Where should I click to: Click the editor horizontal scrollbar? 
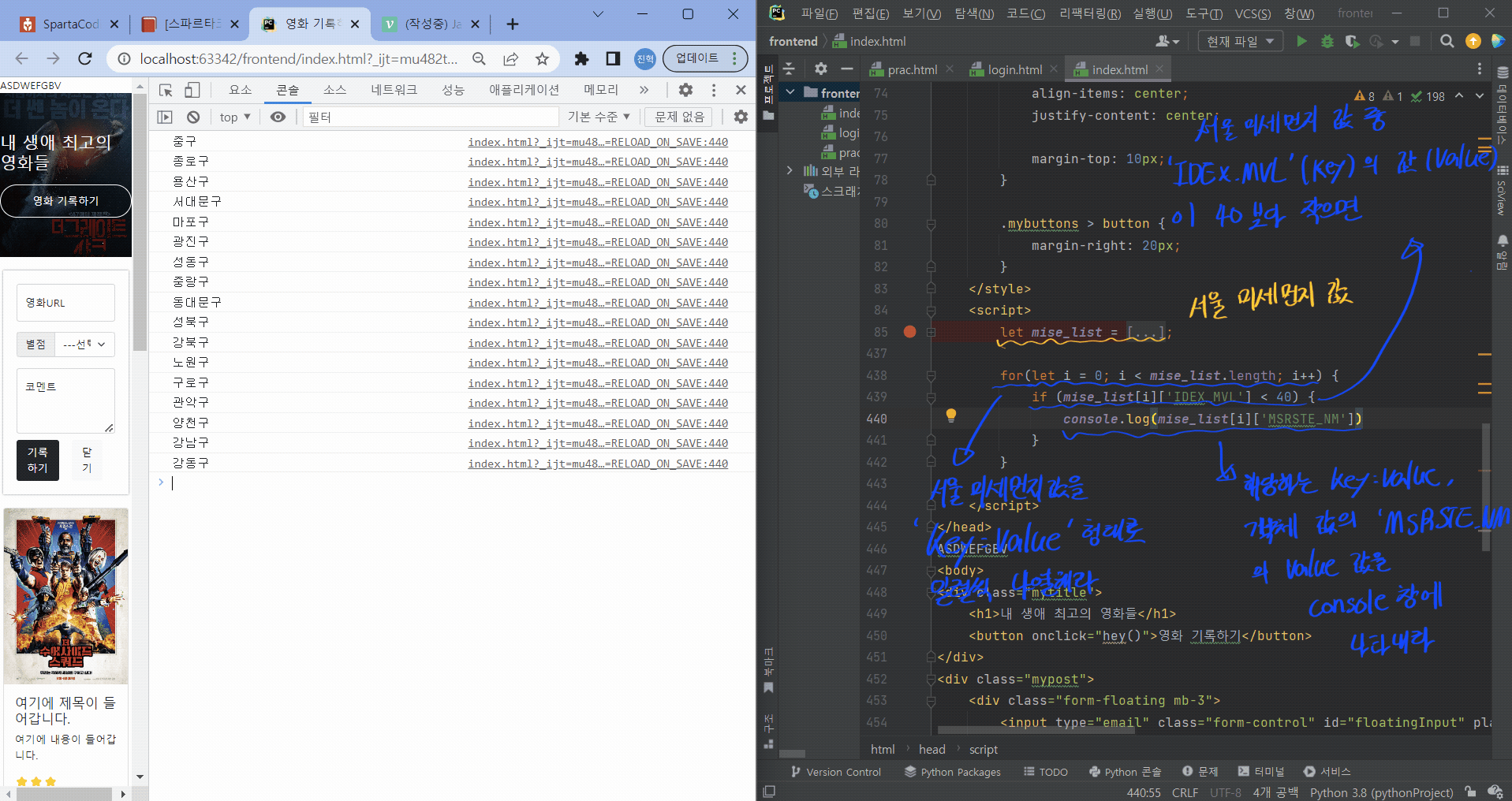tap(1036, 730)
